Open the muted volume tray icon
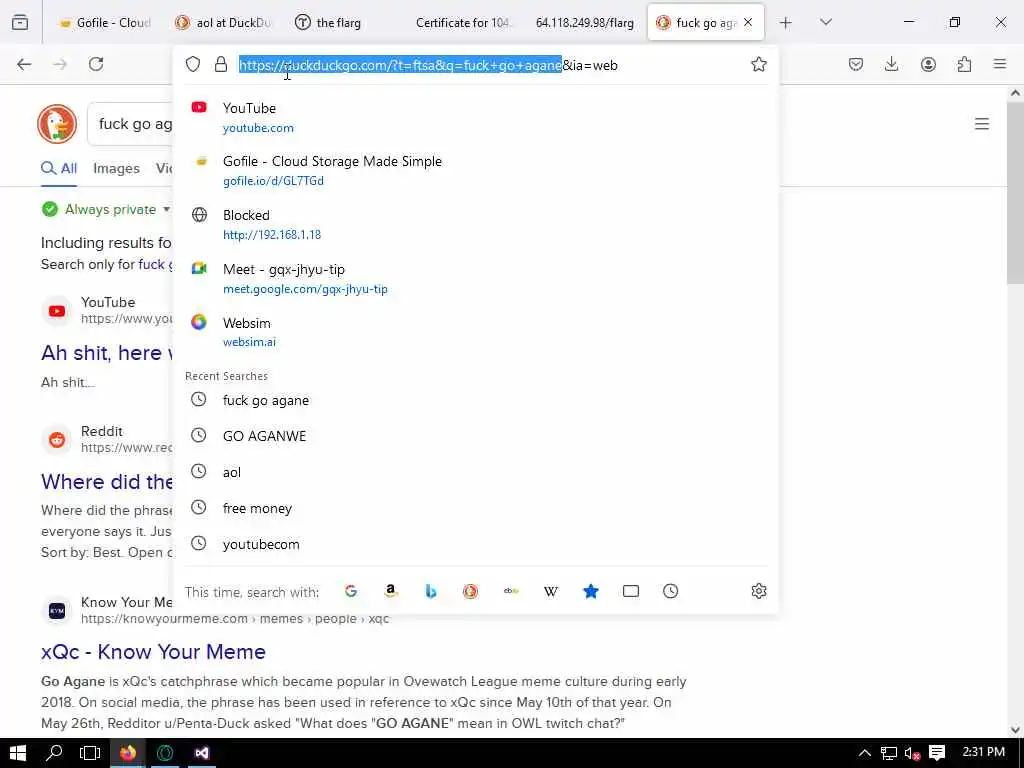This screenshot has width=1024, height=768. (x=912, y=753)
